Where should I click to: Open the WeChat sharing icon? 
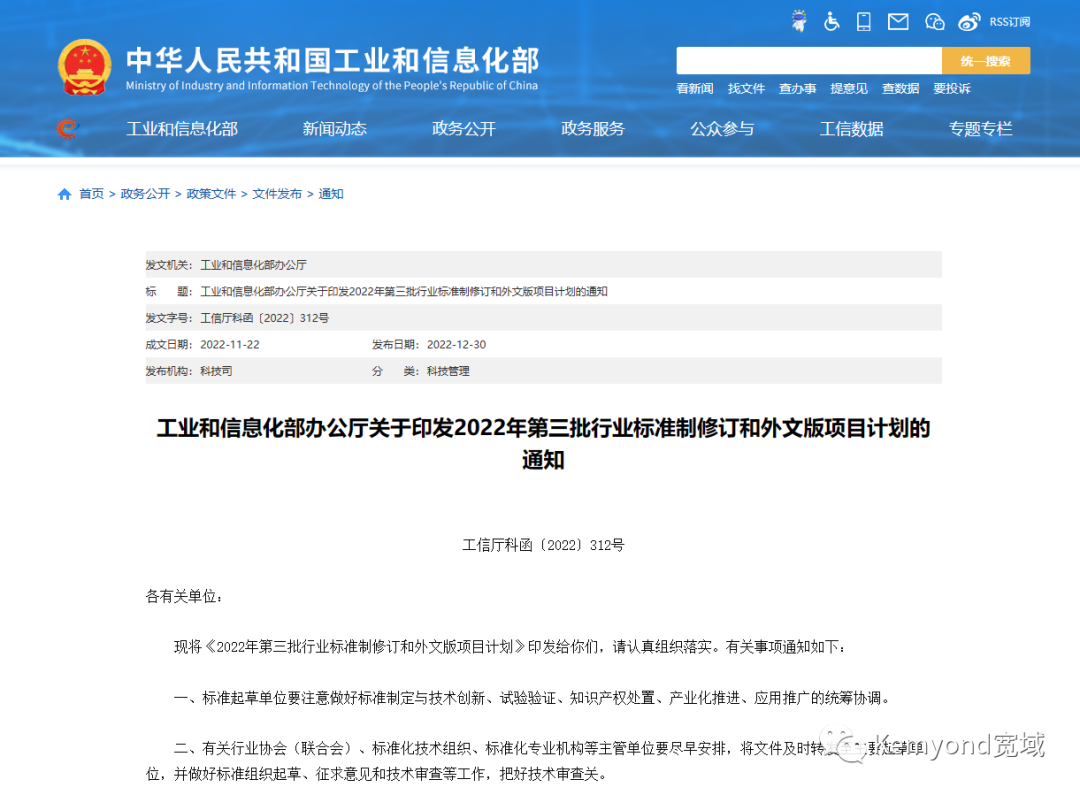click(x=934, y=20)
